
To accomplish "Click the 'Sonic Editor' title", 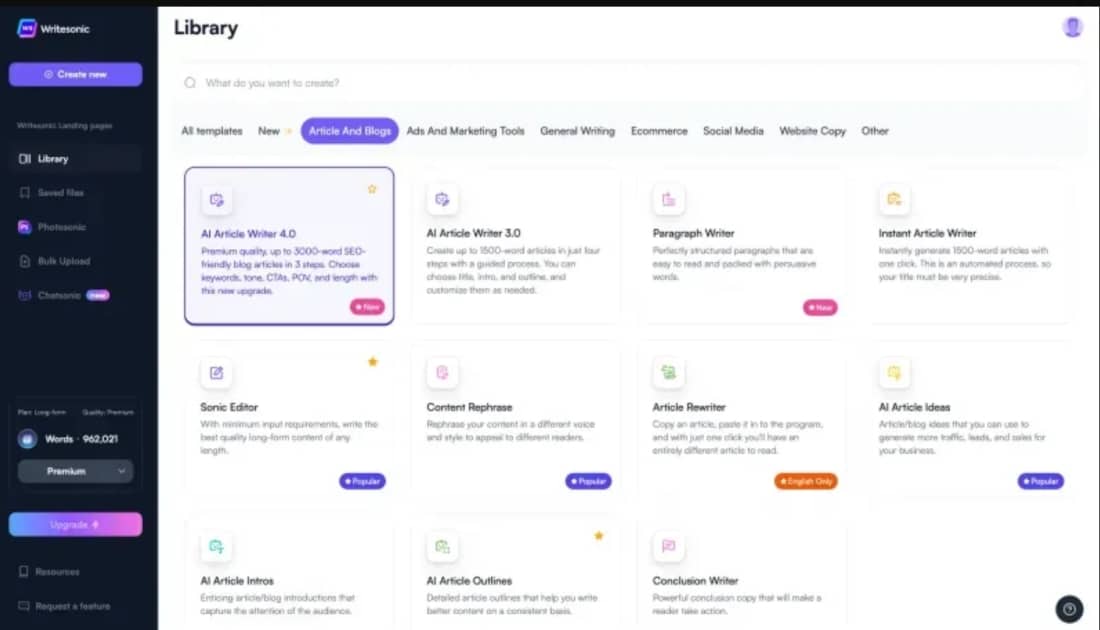I will coord(229,407).
